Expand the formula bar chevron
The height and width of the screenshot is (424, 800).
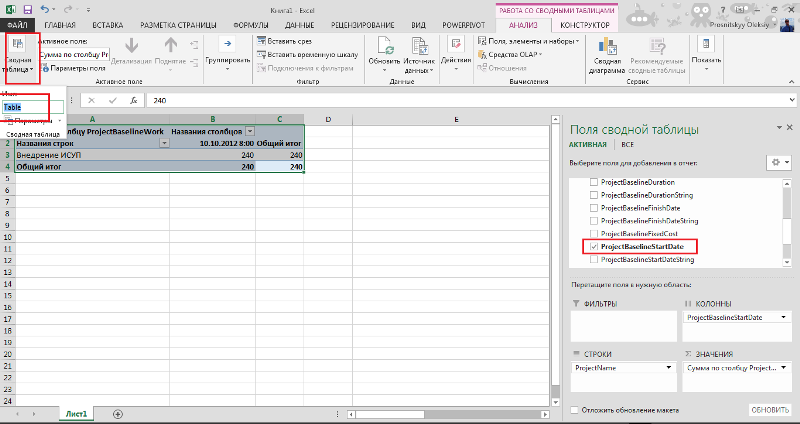click(792, 101)
